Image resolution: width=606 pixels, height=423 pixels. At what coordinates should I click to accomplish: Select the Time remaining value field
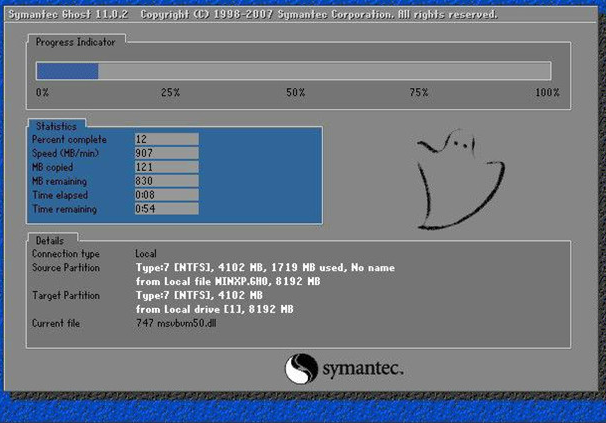coord(166,209)
